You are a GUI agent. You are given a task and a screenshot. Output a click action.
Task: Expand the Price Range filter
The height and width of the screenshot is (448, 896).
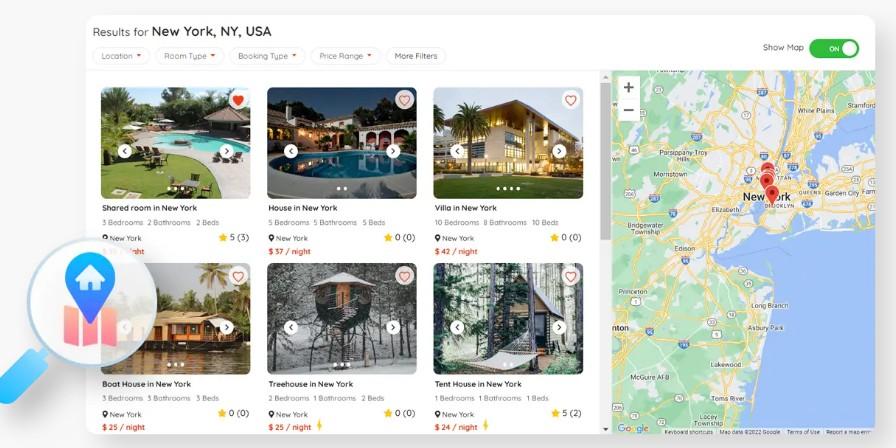(x=345, y=56)
